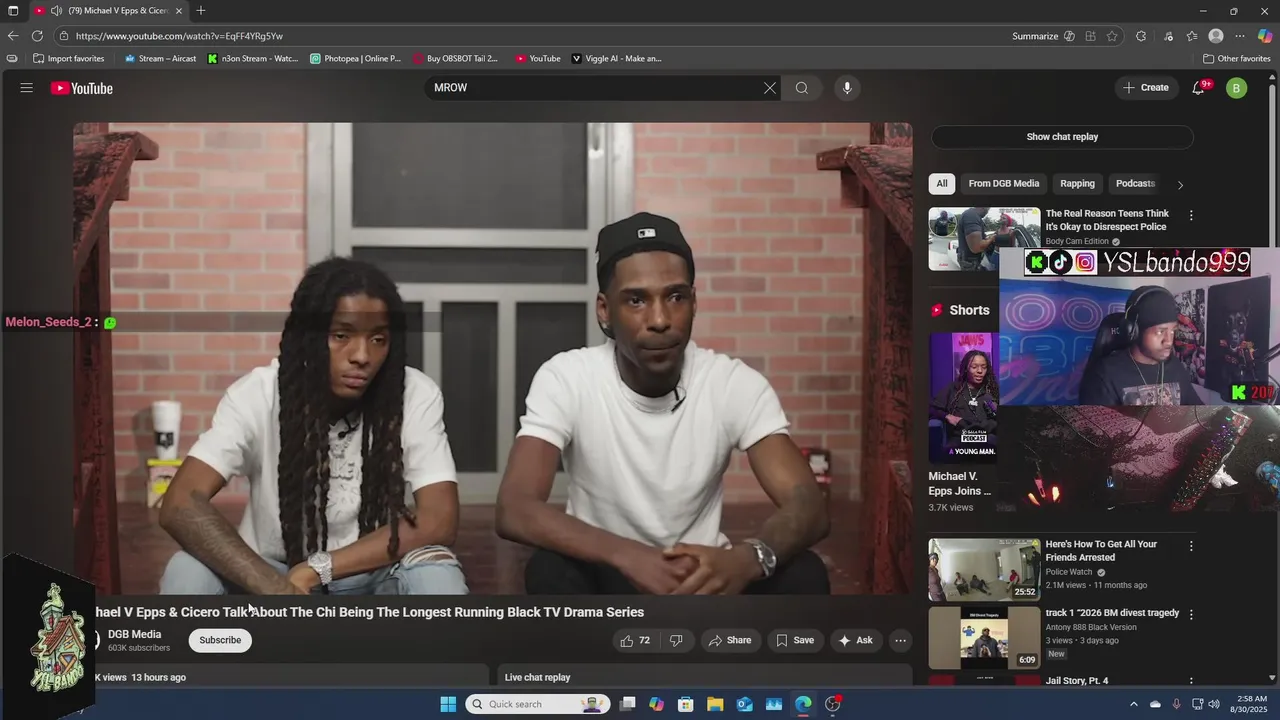Select the All filter chip
Image resolution: width=1280 pixels, height=720 pixels.
tap(941, 183)
